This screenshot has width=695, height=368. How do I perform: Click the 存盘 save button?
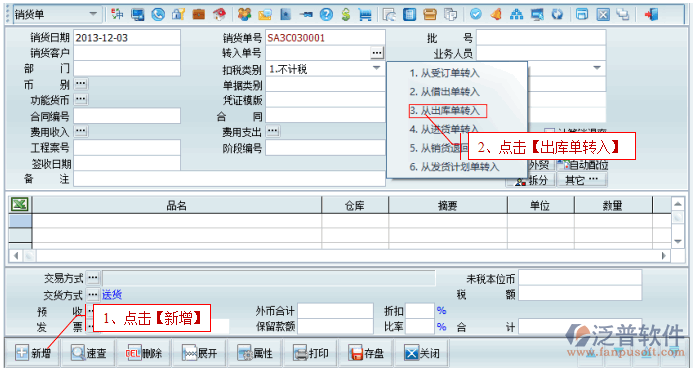pos(367,353)
